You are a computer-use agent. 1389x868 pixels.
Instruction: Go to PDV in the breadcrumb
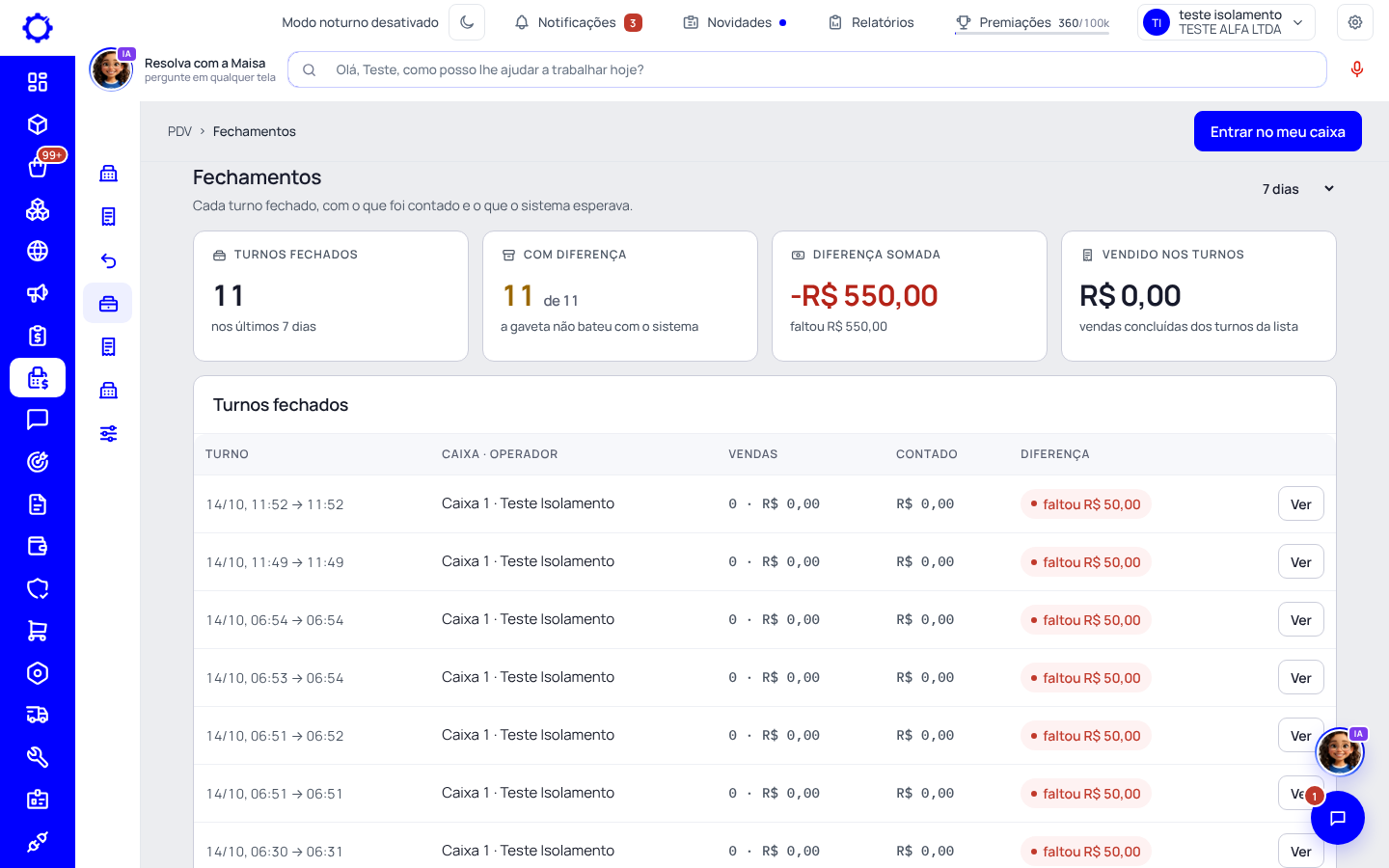179,131
